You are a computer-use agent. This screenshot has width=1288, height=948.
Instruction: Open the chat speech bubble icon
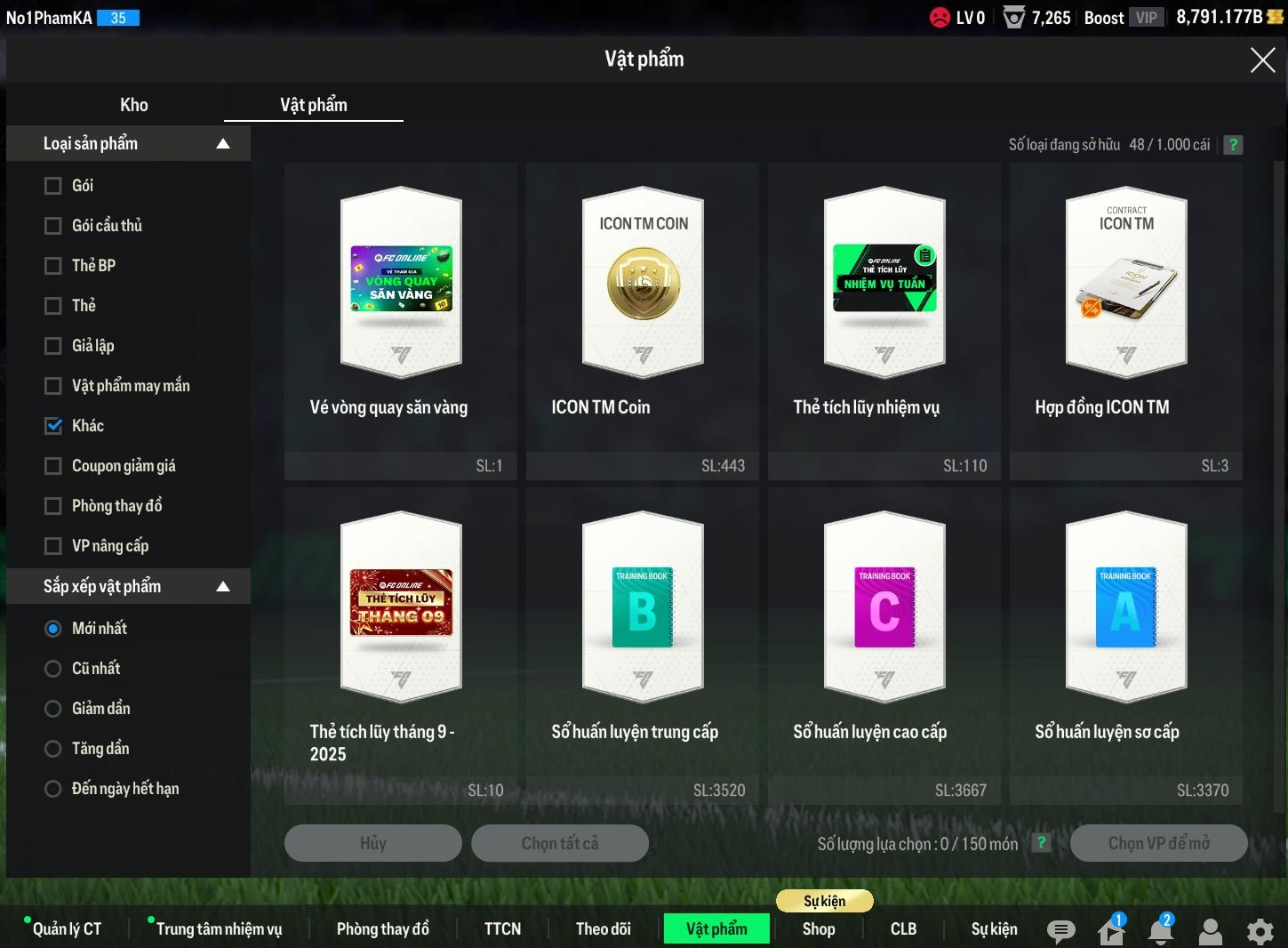tap(1060, 930)
